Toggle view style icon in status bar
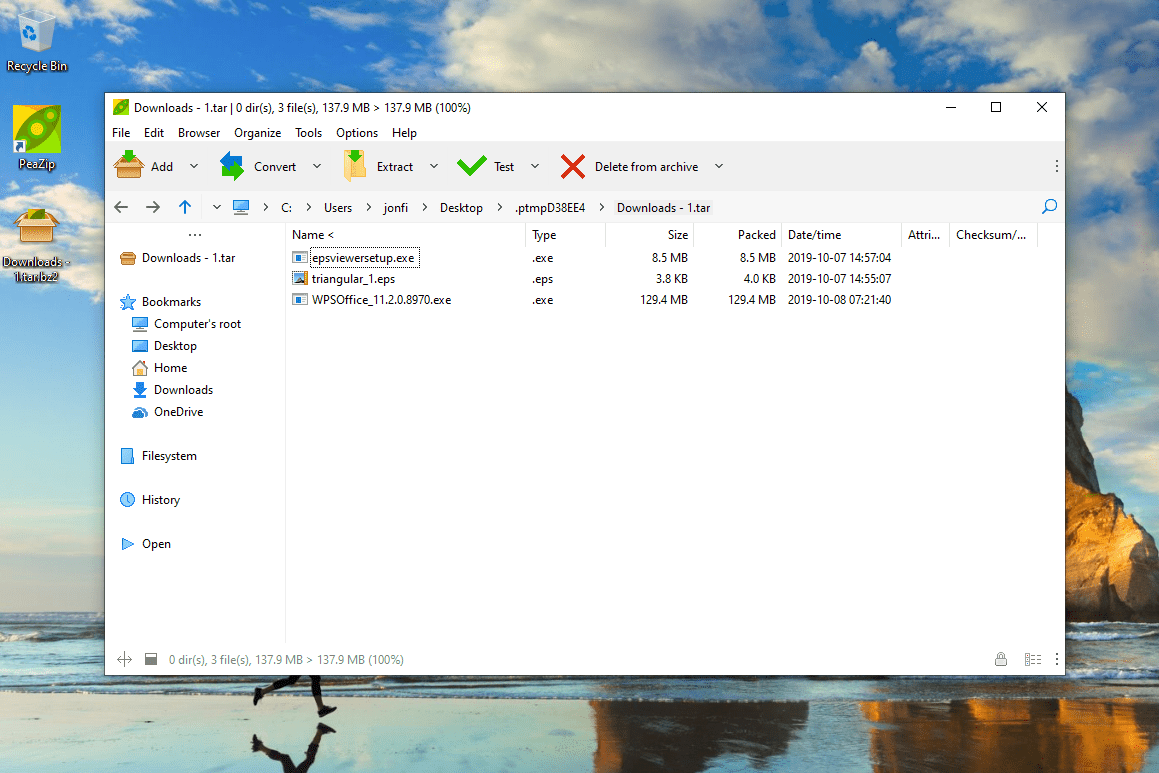 (x=1033, y=659)
